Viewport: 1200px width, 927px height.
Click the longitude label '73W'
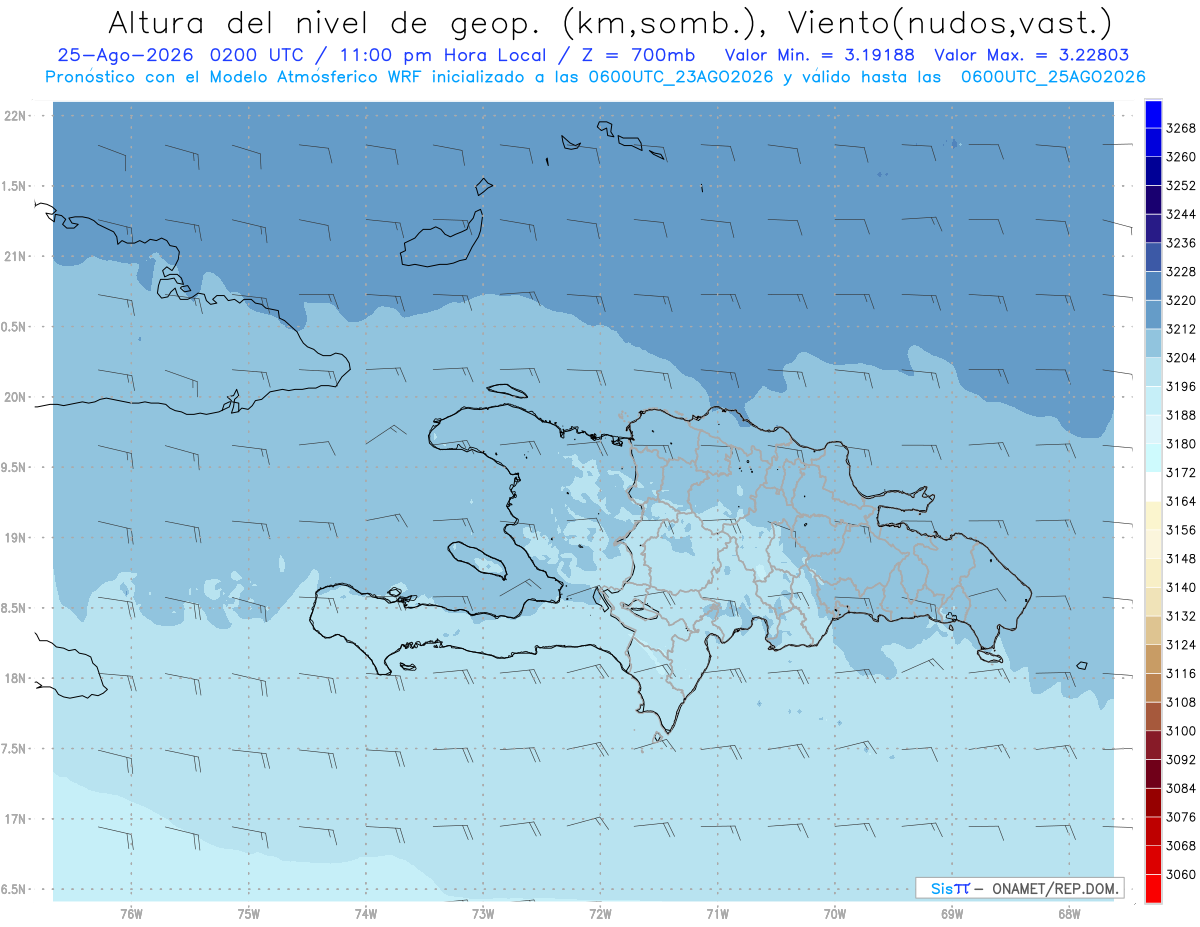point(483,913)
